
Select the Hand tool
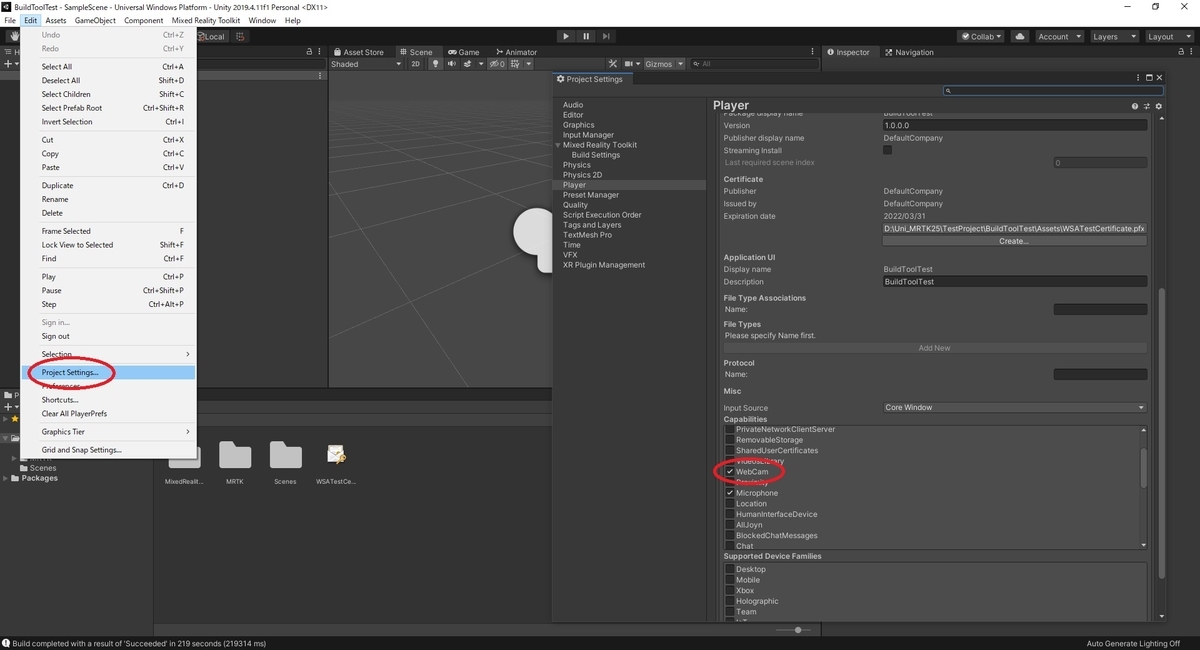(x=14, y=36)
